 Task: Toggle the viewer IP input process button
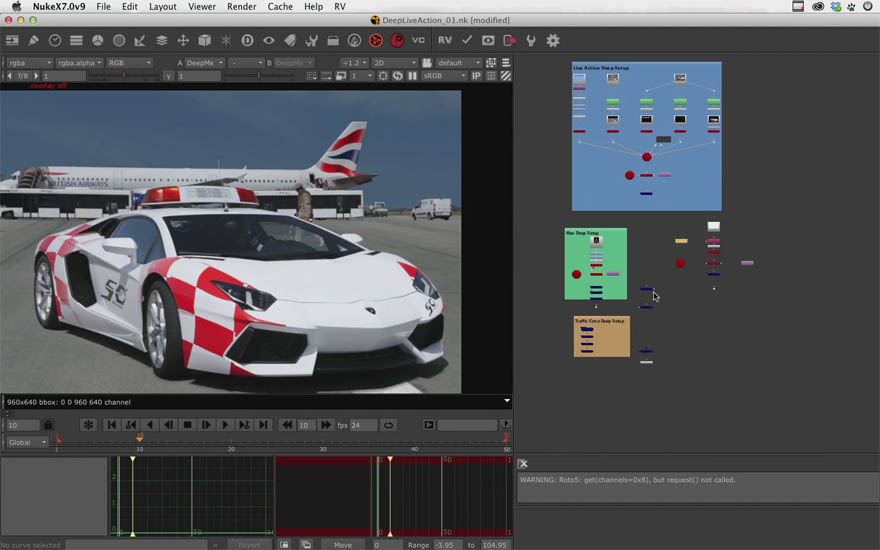click(x=476, y=76)
